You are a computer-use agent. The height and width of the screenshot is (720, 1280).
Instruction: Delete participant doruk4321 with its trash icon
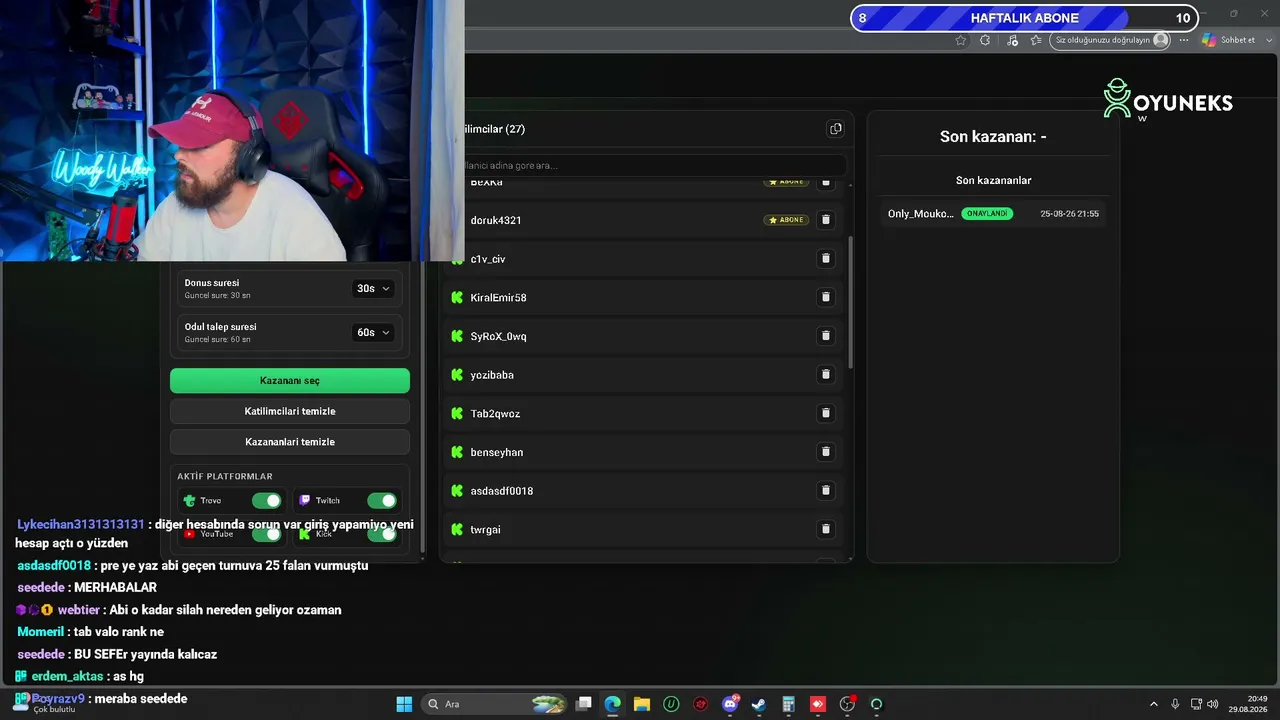(x=826, y=220)
